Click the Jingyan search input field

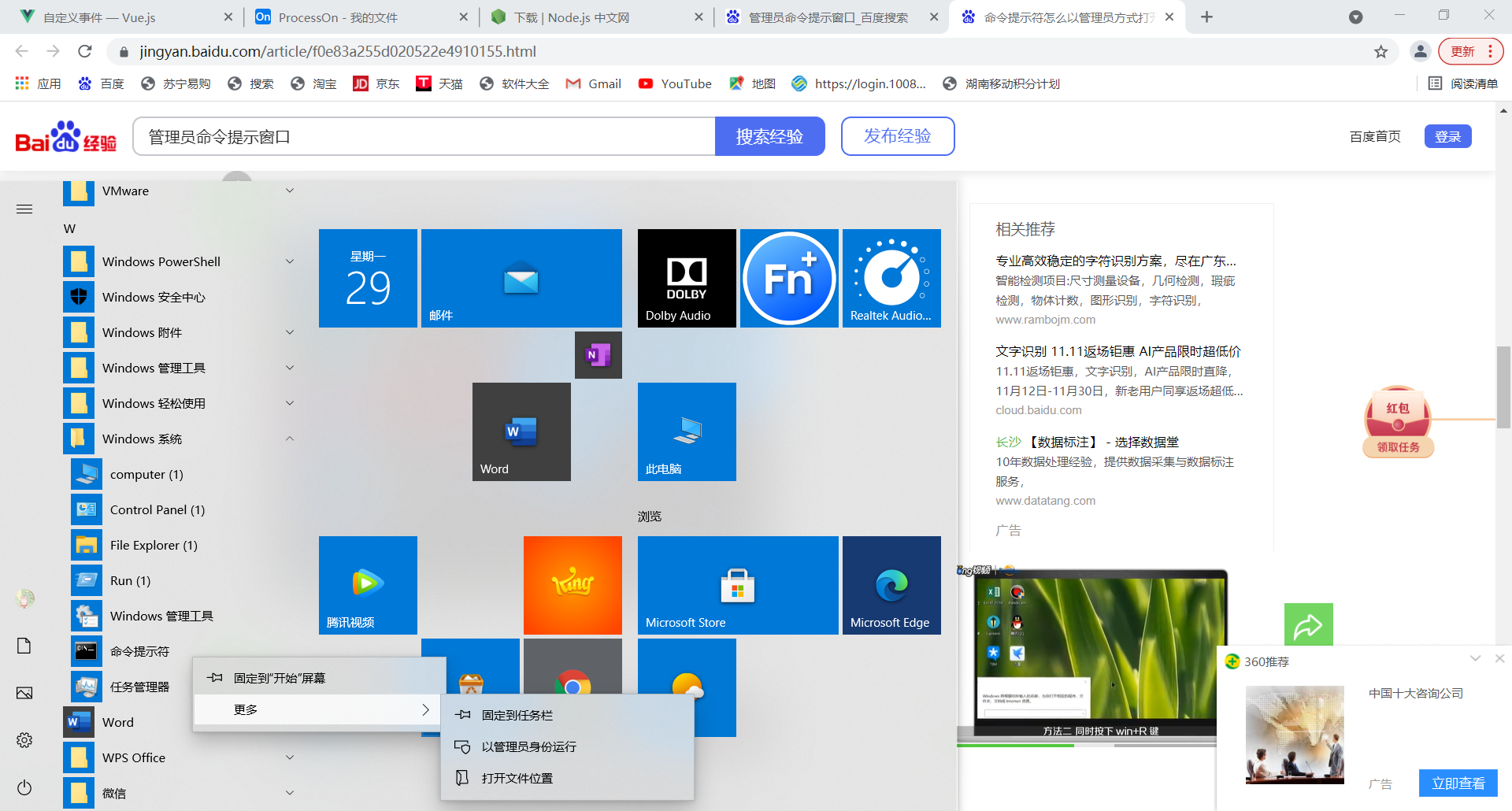pos(424,136)
